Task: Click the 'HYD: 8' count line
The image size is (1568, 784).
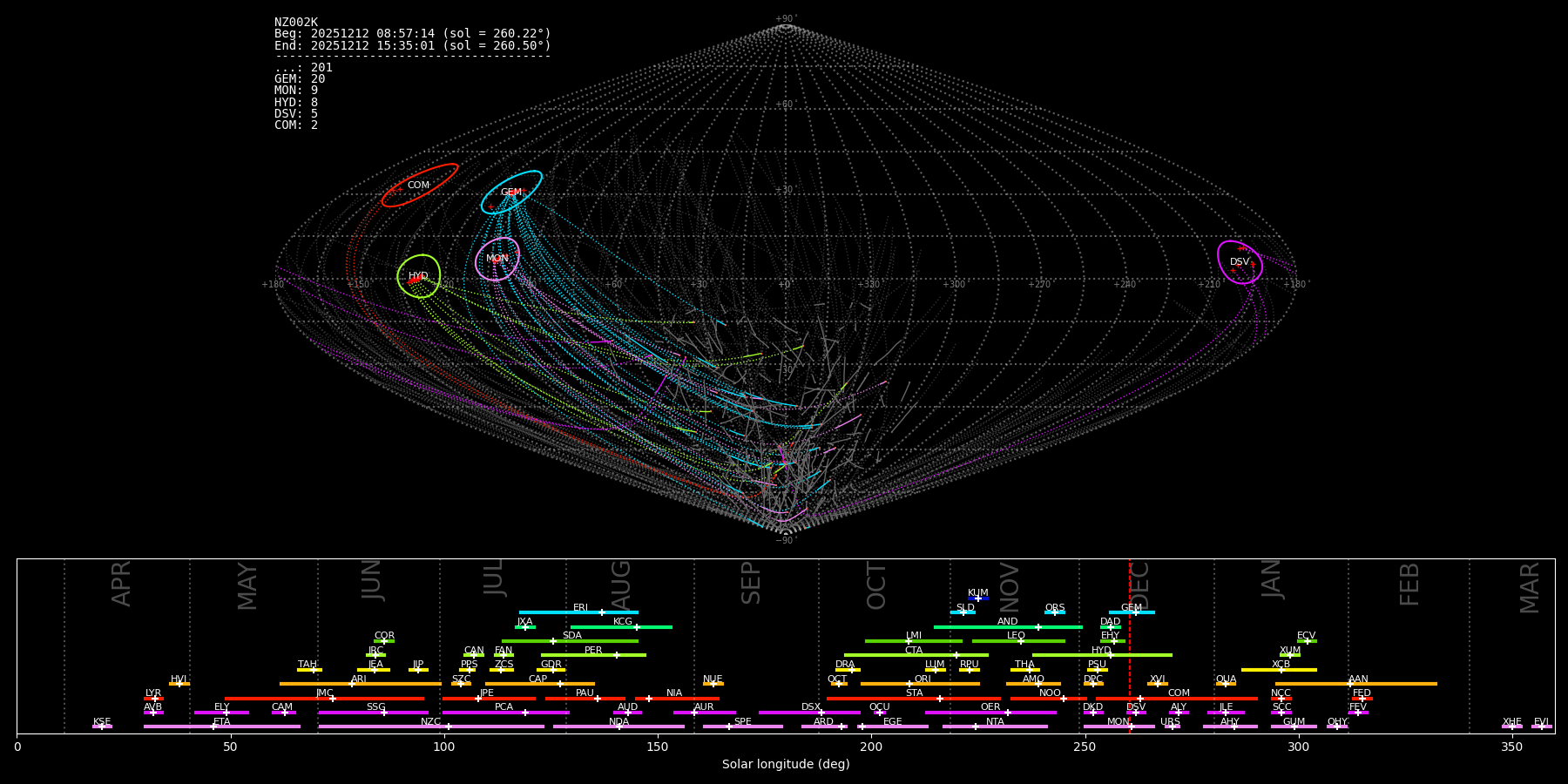Action: click(296, 103)
